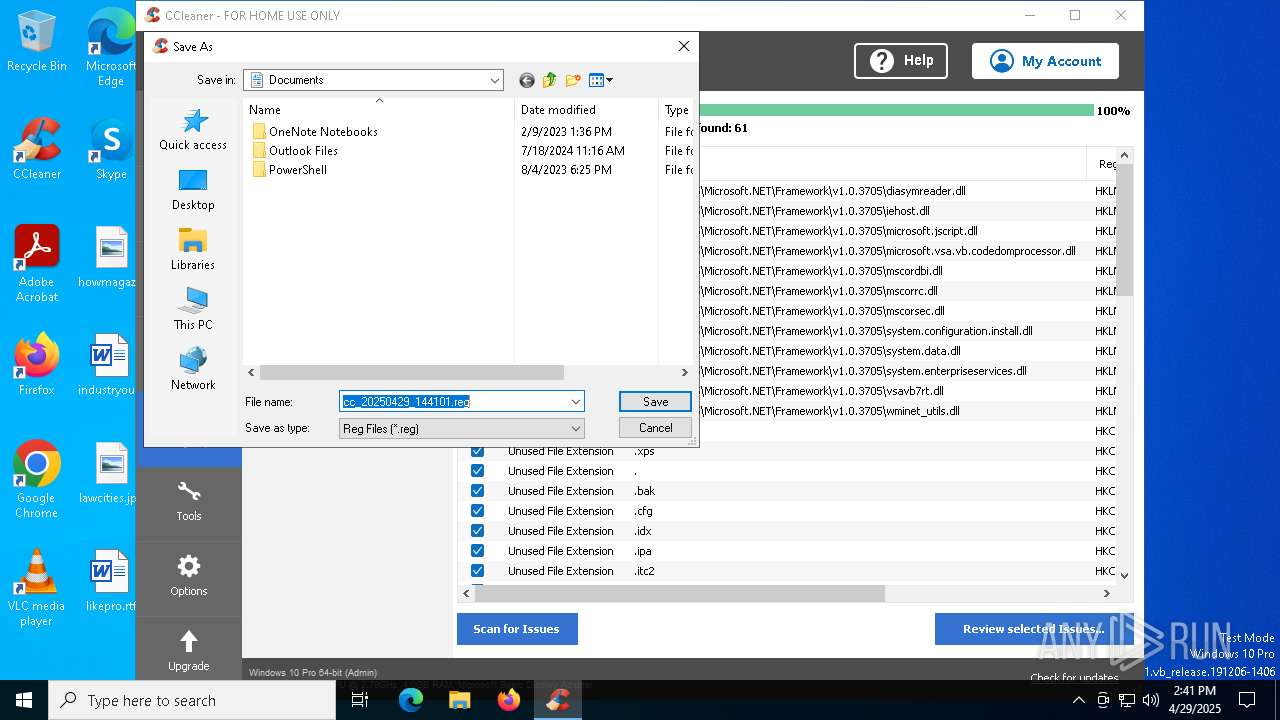Open the CCleaner Tools section

pyautogui.click(x=189, y=501)
